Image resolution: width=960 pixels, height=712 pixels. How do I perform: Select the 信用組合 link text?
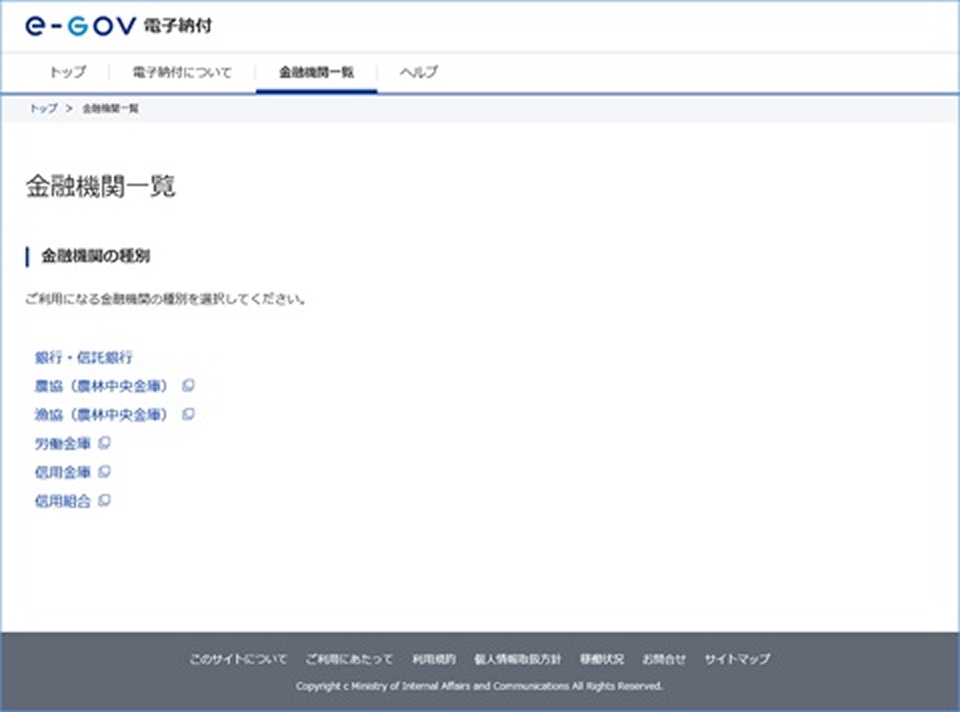pyautogui.click(x=62, y=501)
